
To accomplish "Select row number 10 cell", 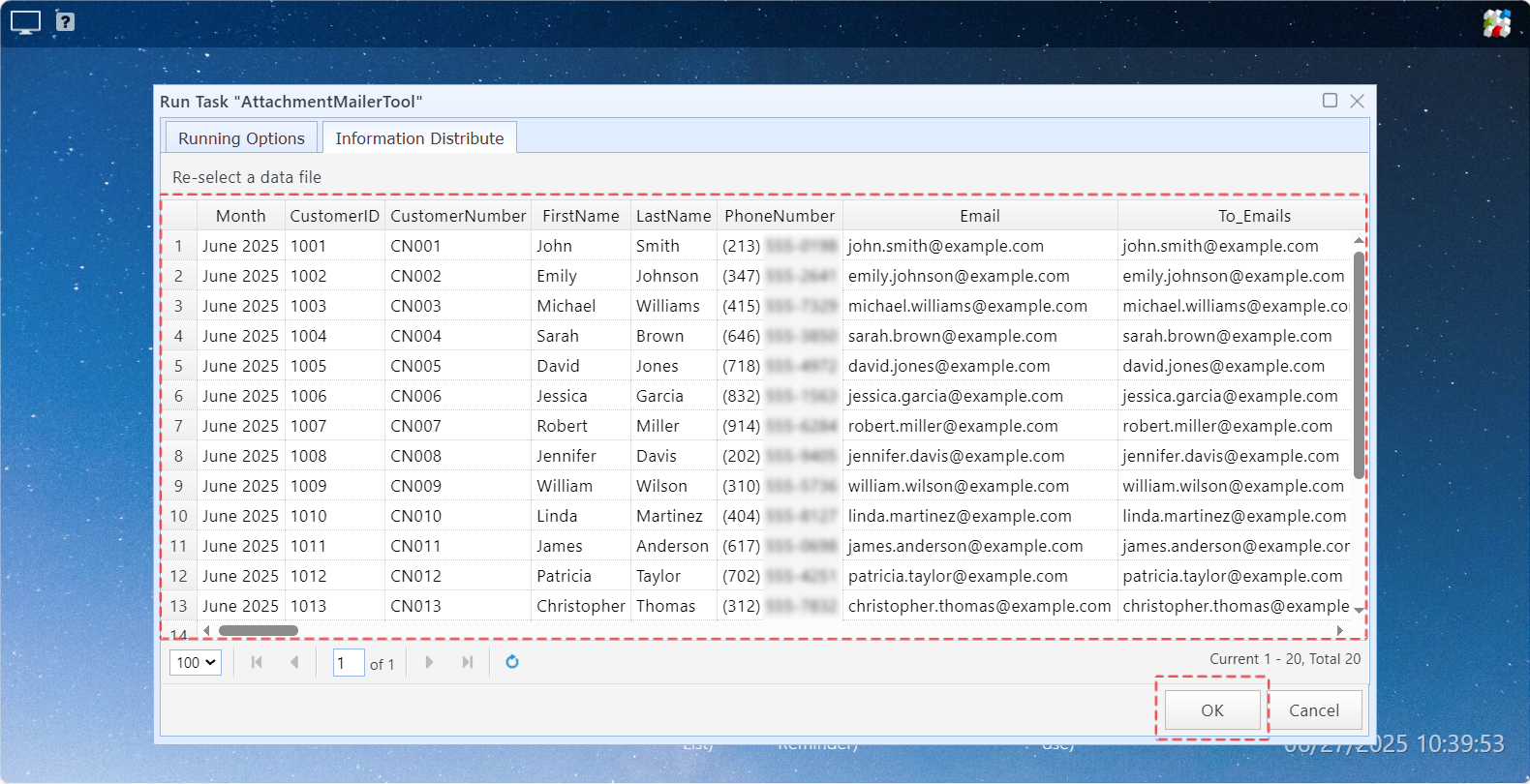I will tap(179, 516).
